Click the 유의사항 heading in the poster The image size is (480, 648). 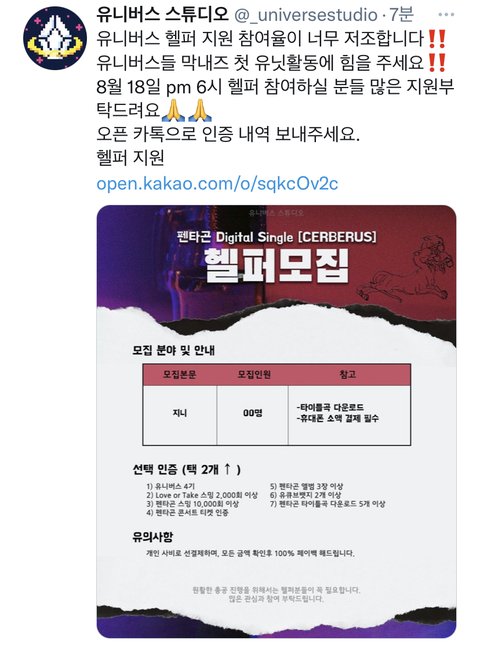pyautogui.click(x=153, y=536)
